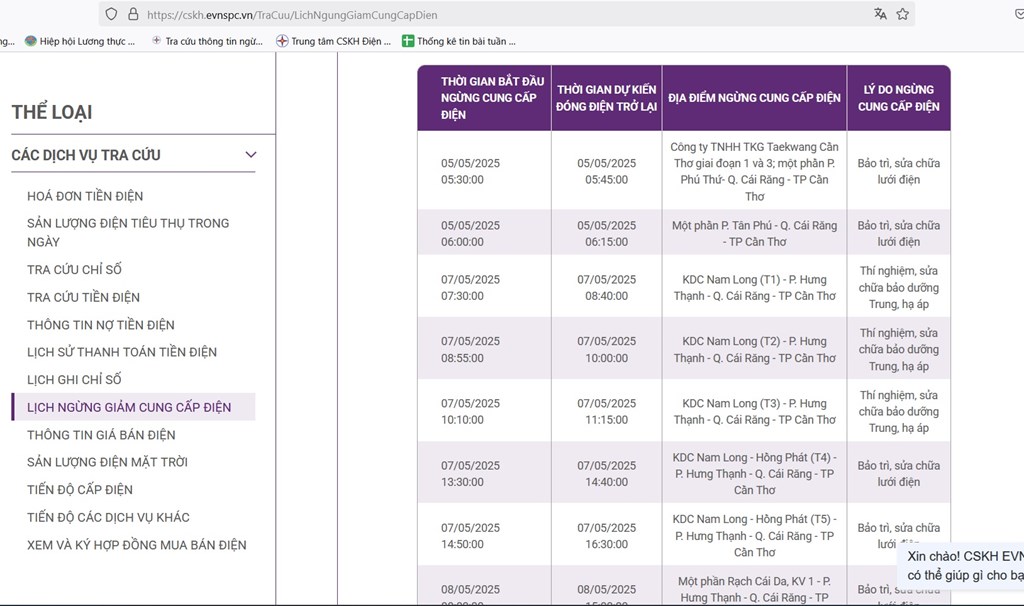Open the Trung tâm CSKH Điện bookmark
Screen dimensions: 1024x606
click(334, 41)
